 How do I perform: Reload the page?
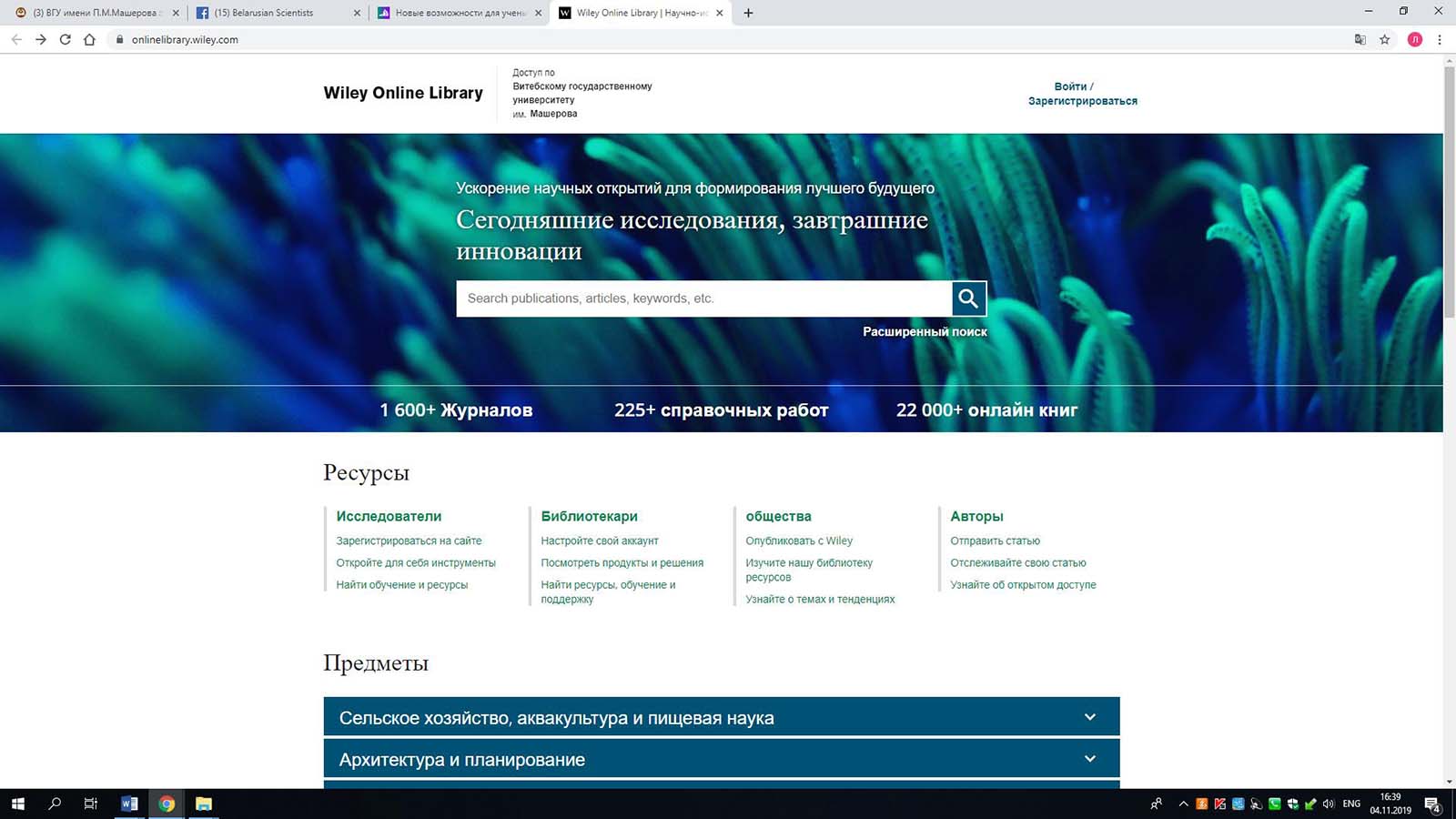65,39
